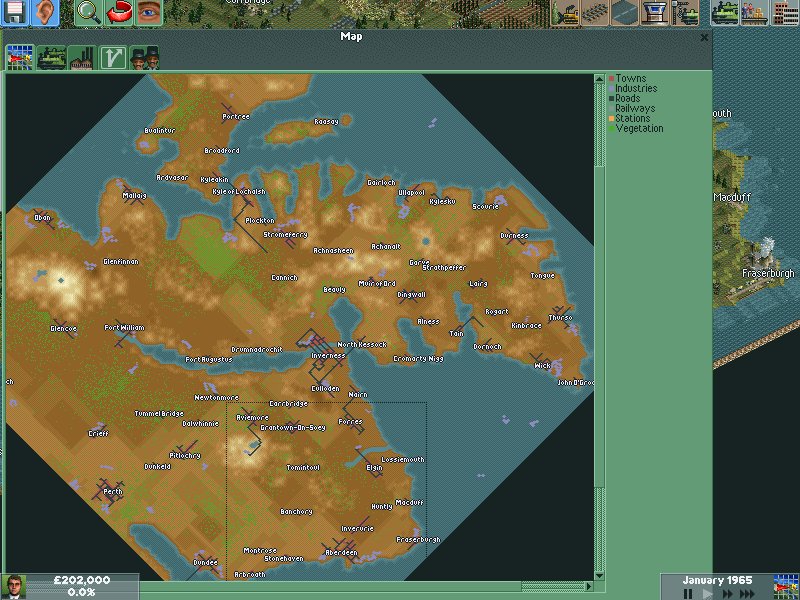Open the audio options ear icon
800x600 pixels.
point(45,12)
